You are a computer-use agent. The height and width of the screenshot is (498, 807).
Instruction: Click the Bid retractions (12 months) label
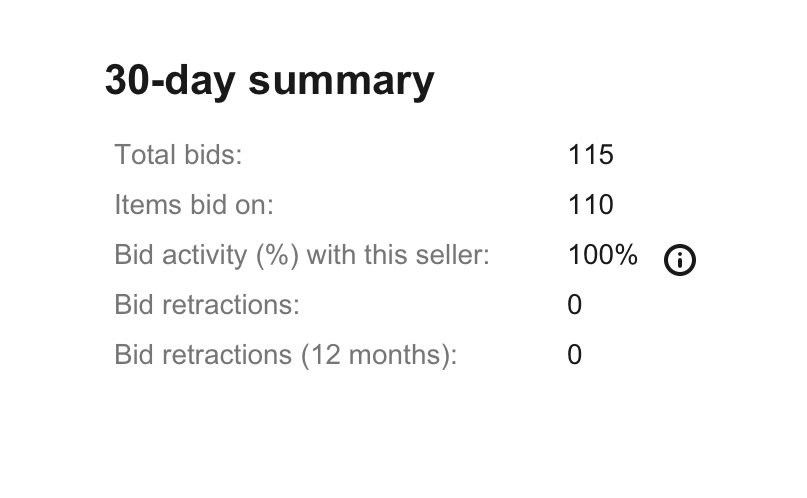286,354
